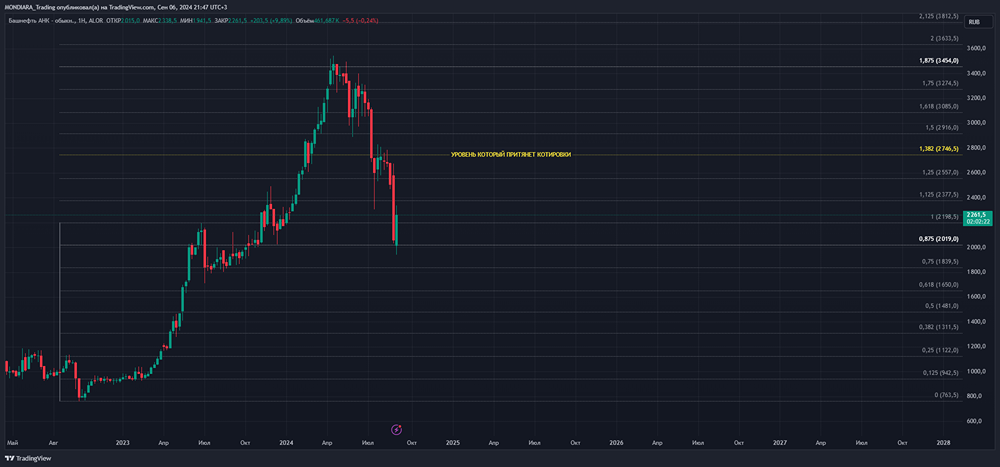1000x467 pixels.
Task: Click the МИН value 1941,5 in the header
Action: click(202, 21)
